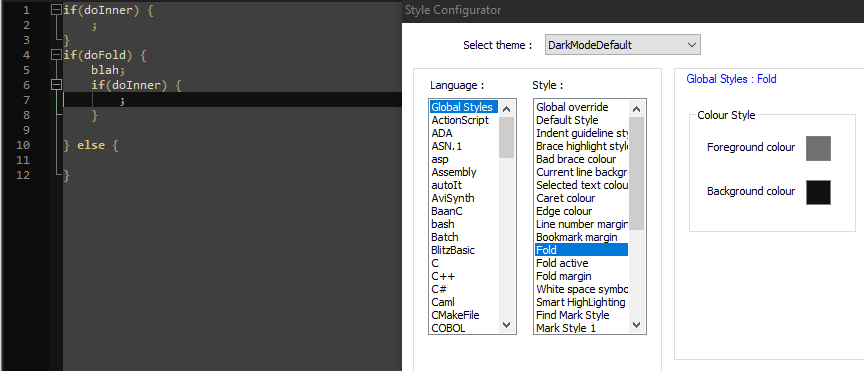Choose Indent guideline style
The image size is (864, 371).
[x=581, y=133]
